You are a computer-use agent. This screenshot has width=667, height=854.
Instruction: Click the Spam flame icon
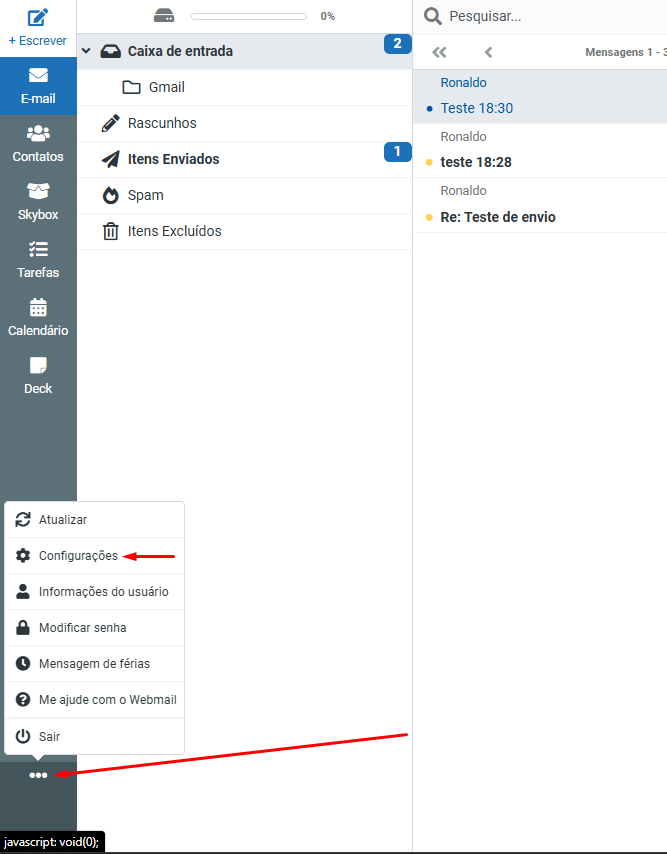click(x=111, y=195)
